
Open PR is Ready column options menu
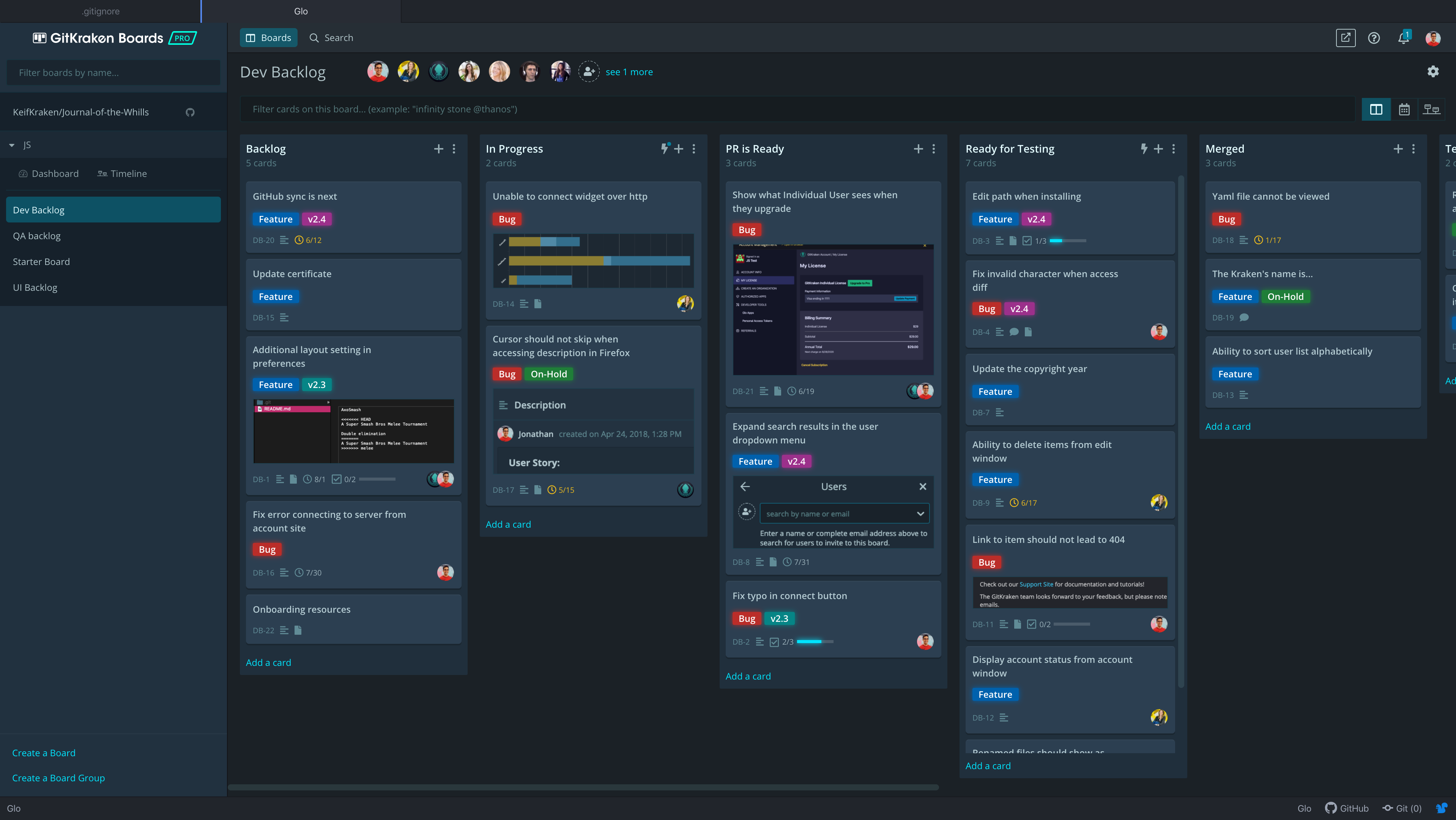pyautogui.click(x=934, y=149)
